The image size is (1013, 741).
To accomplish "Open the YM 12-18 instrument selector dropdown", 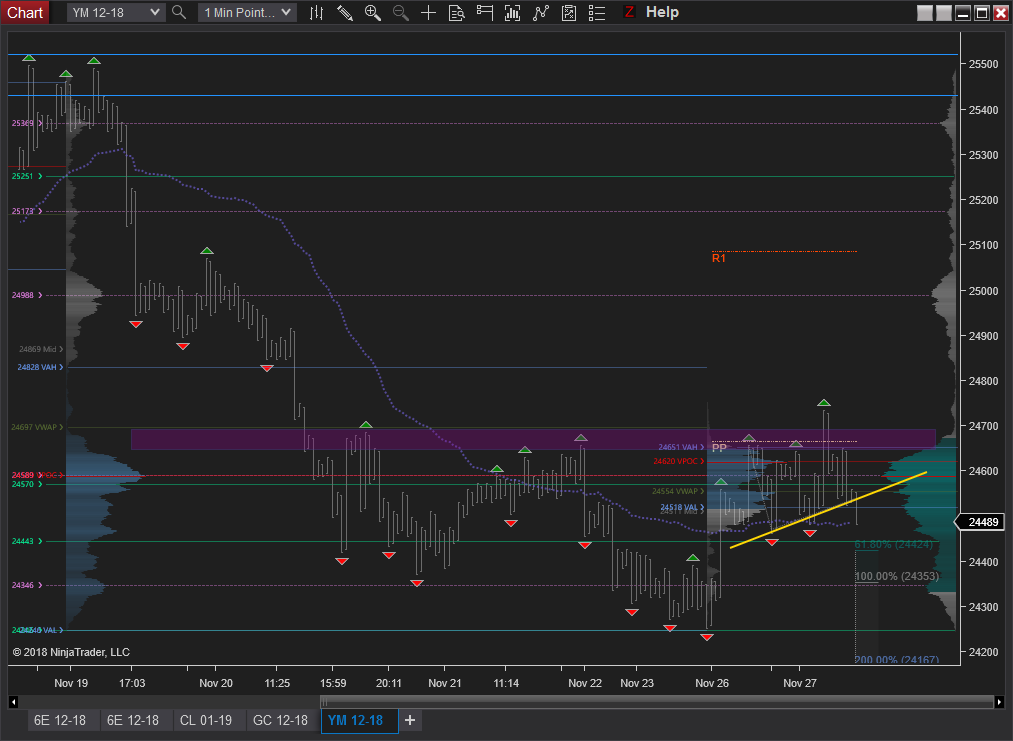I will (116, 12).
